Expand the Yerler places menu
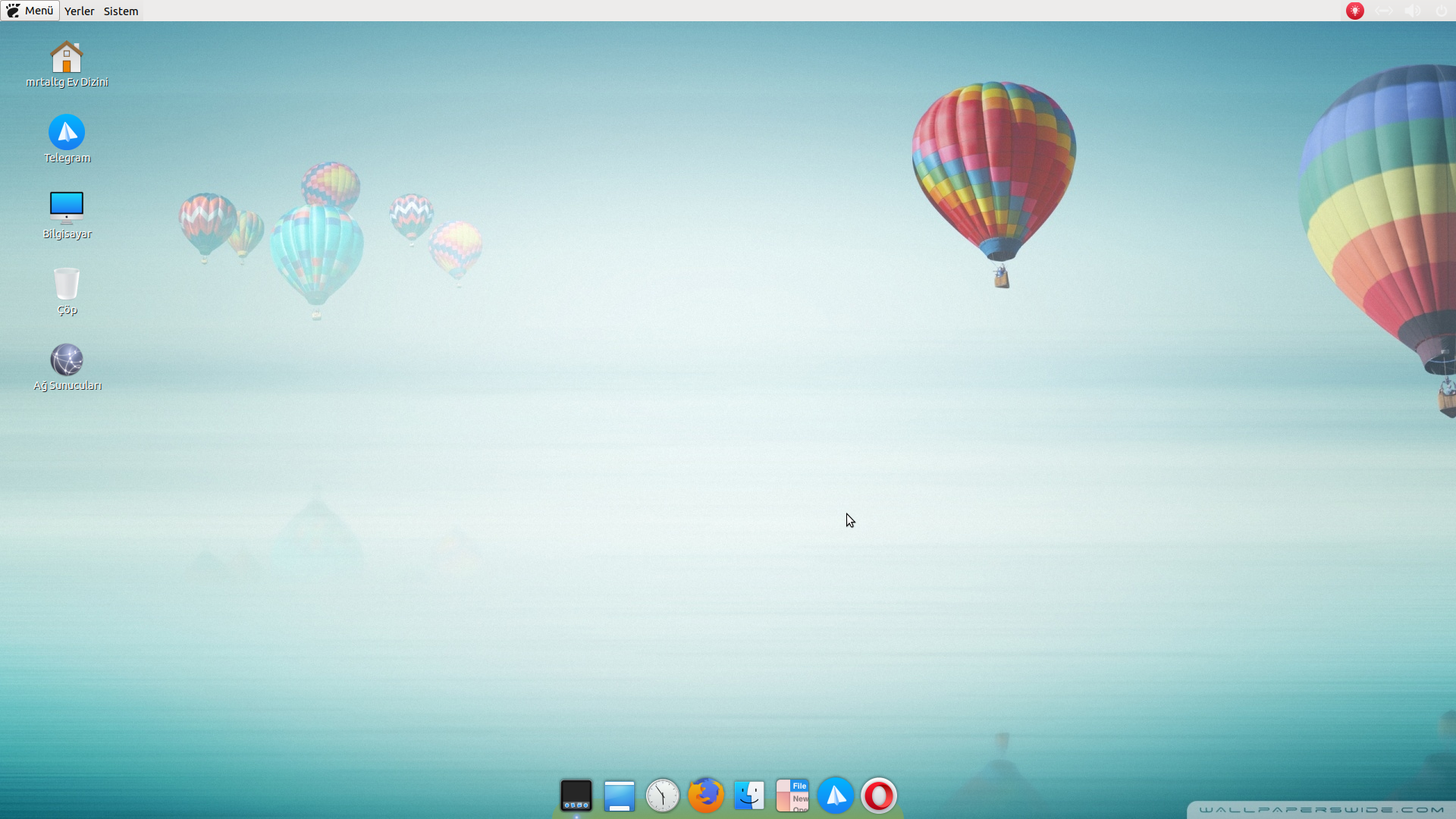Screen dimensions: 1456x819 pos(79,11)
